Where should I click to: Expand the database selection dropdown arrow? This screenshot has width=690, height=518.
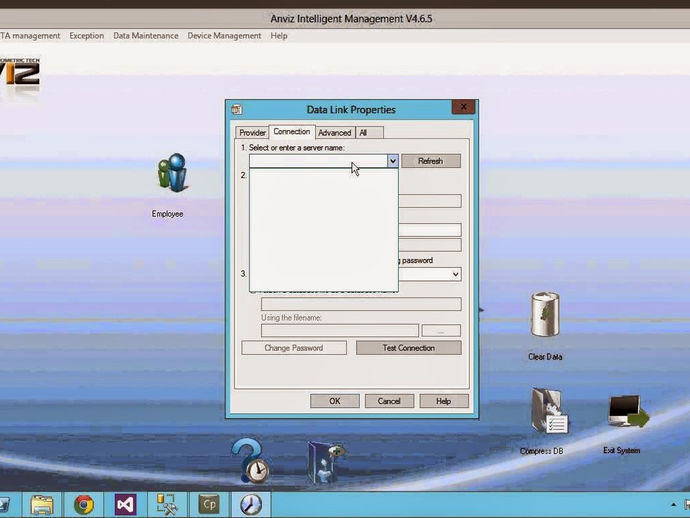(455, 274)
